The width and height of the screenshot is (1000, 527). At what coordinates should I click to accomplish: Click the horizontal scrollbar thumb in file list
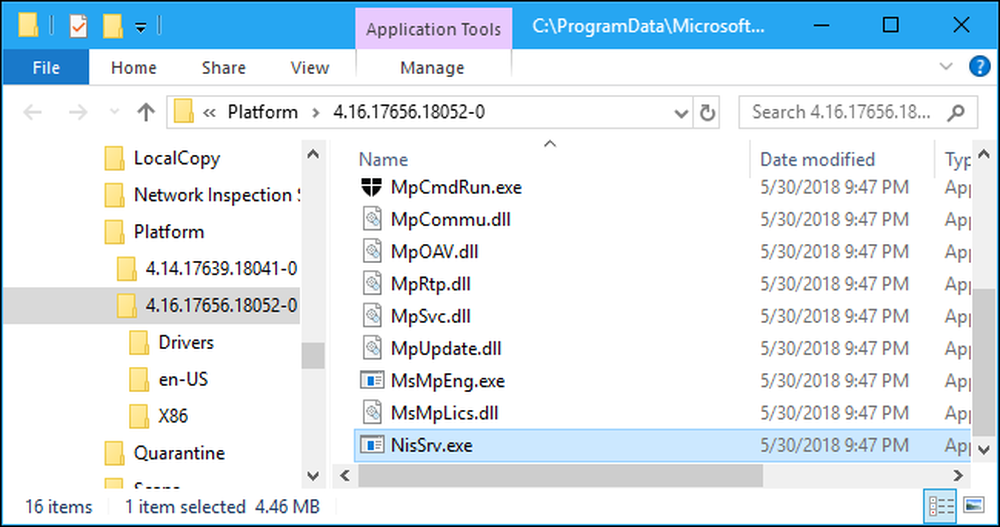[560, 475]
